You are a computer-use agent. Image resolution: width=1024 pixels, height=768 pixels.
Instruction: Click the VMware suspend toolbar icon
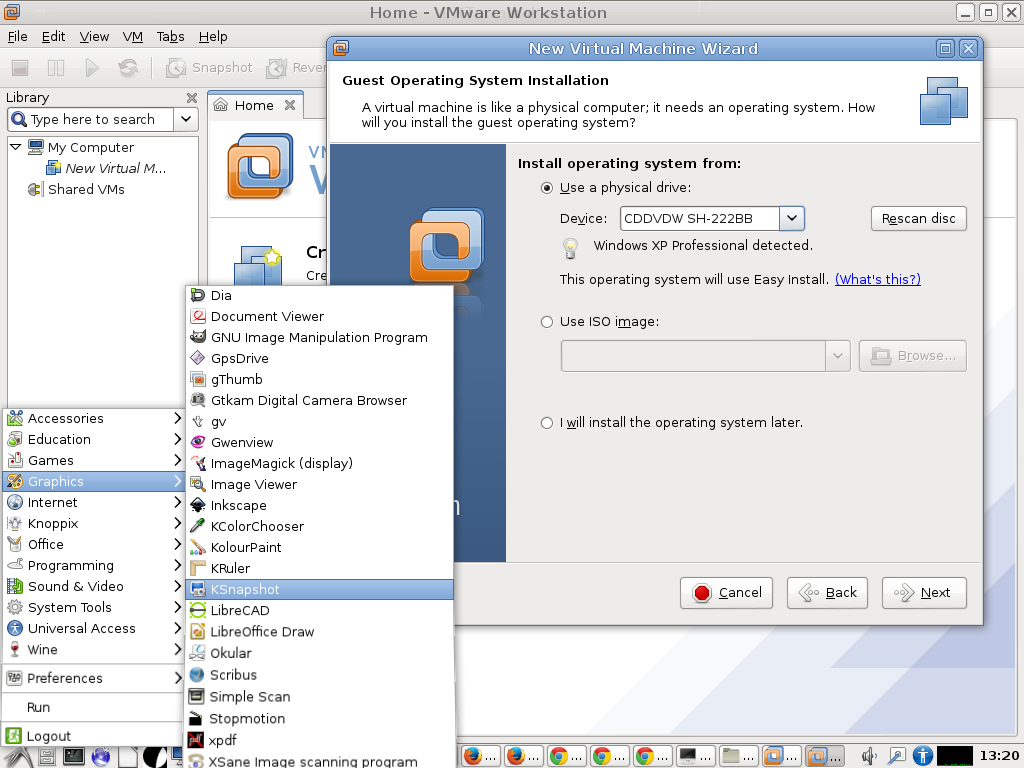(x=56, y=67)
